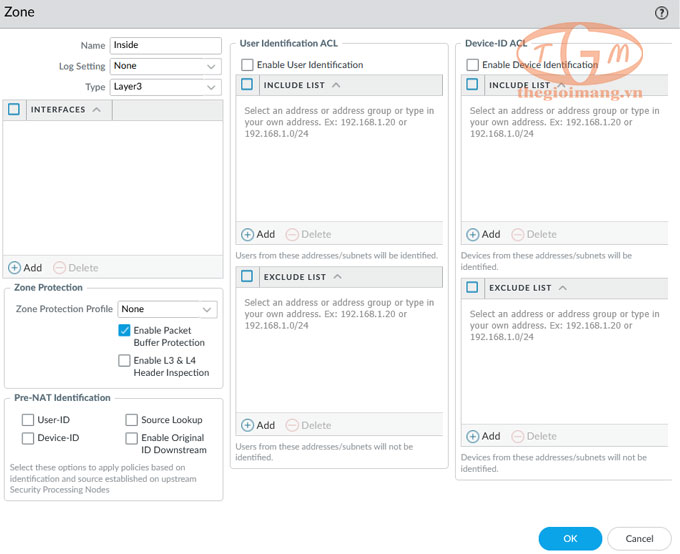Add an address to User Identification Exclude List
Image resolution: width=680 pixels, height=554 pixels.
click(x=258, y=425)
